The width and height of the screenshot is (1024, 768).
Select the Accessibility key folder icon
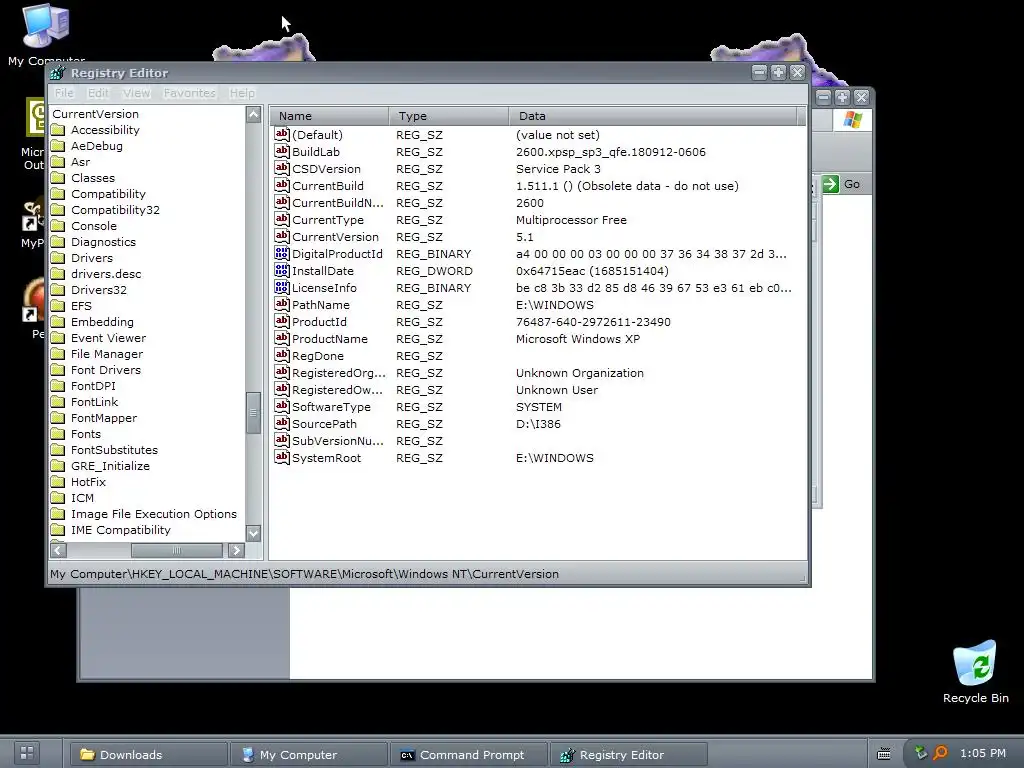[58, 130]
